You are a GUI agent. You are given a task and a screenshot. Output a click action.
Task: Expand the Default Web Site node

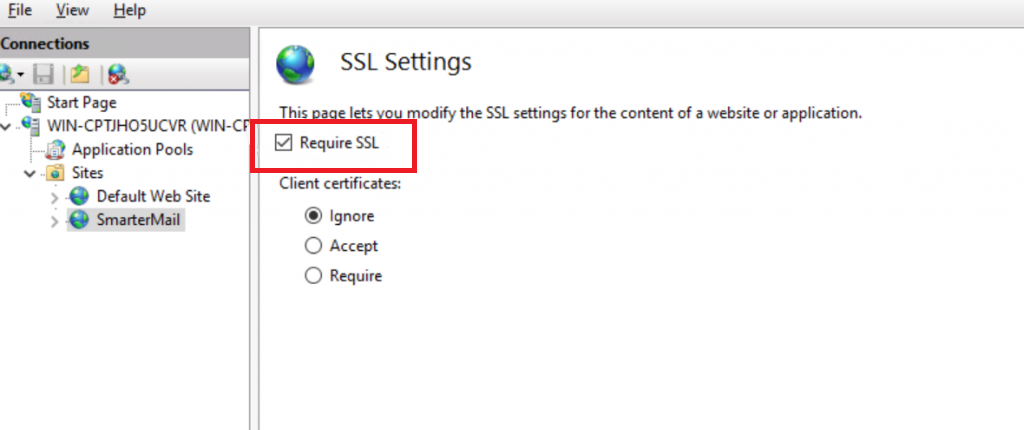click(x=54, y=197)
